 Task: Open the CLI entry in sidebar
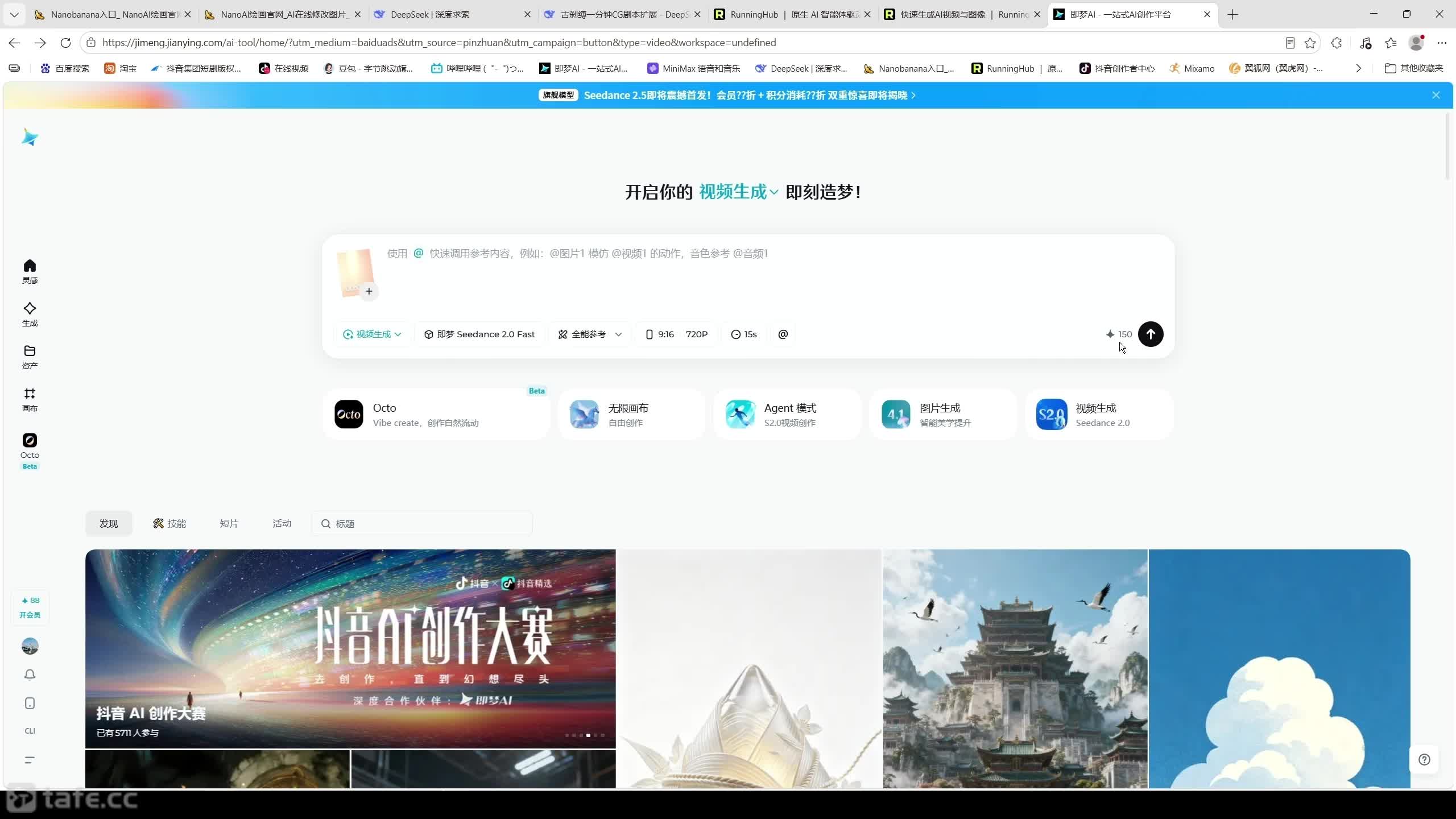[30, 731]
